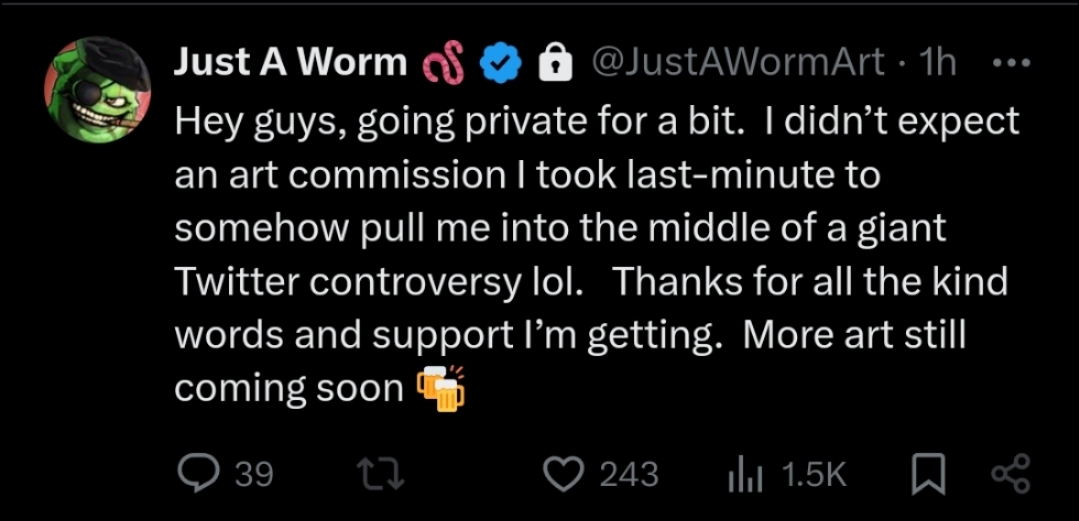Click the clinking beer mugs emoji
The height and width of the screenshot is (521, 1079).
pyautogui.click(x=441, y=387)
